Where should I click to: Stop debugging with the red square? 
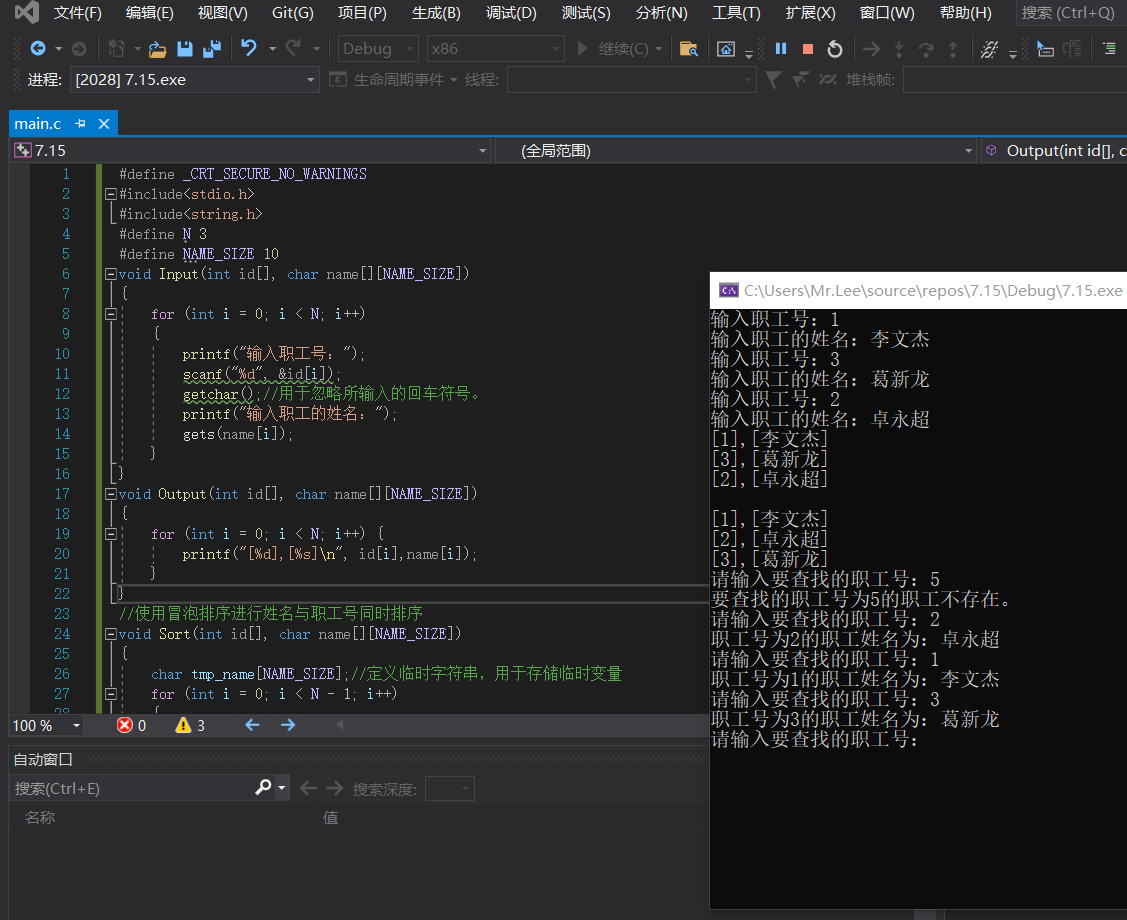point(808,48)
